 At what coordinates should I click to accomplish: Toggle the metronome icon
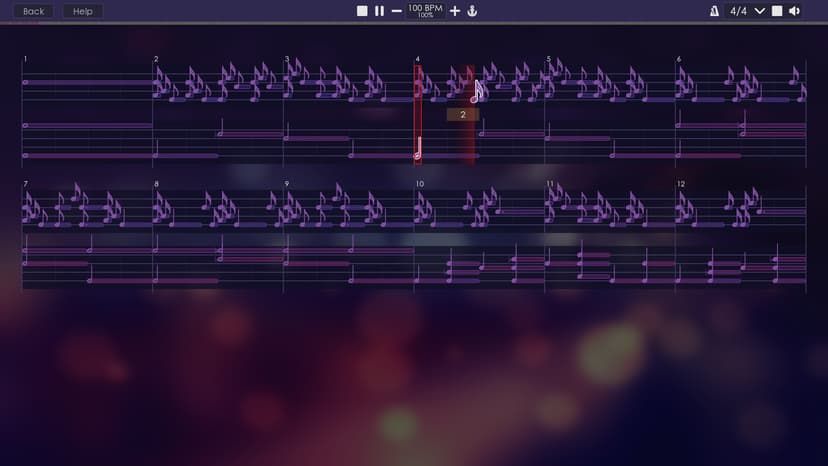[714, 11]
